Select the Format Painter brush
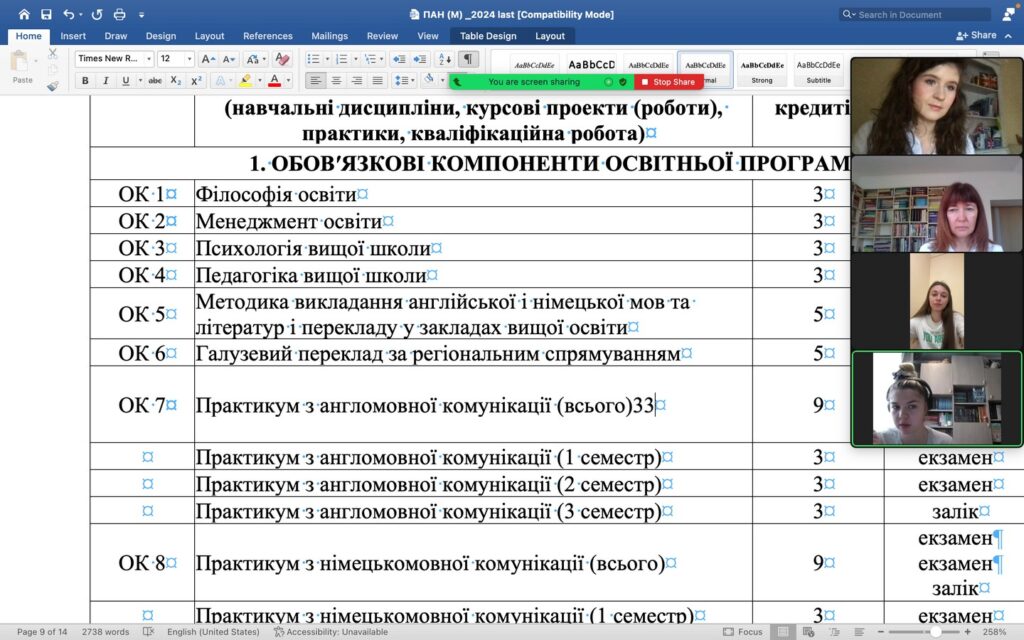 53,86
